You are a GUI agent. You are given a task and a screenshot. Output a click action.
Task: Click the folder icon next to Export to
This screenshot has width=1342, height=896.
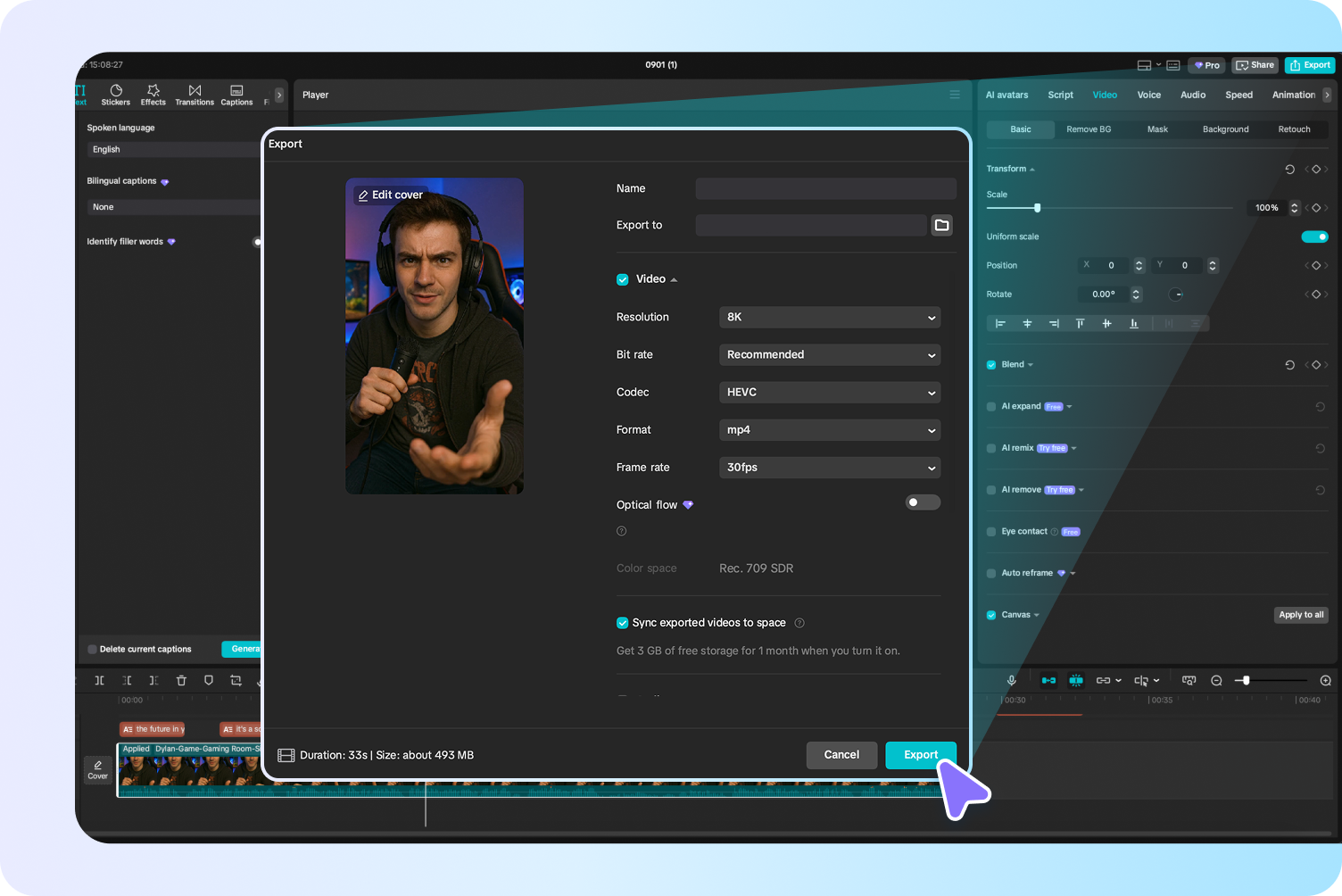coord(941,225)
